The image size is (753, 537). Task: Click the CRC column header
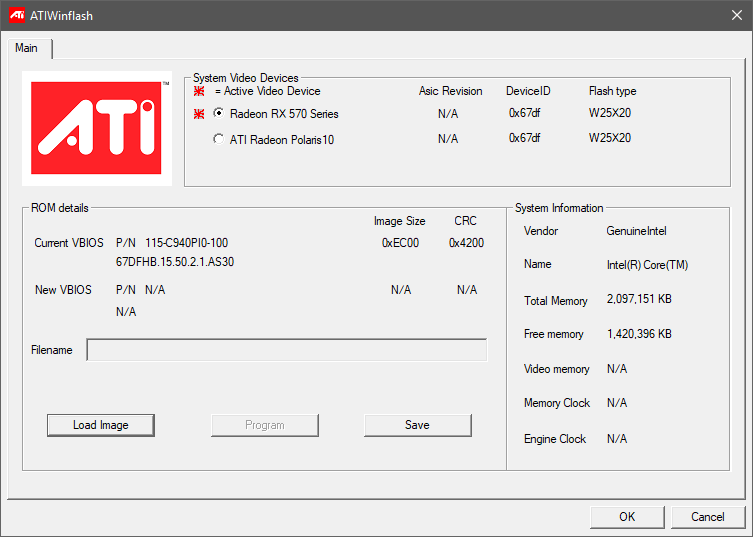click(x=465, y=221)
